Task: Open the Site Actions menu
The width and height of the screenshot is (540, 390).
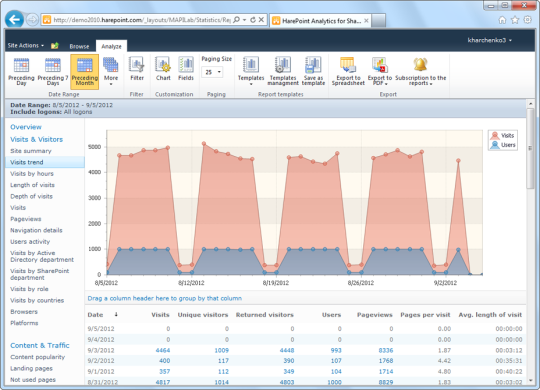Action: [25, 45]
